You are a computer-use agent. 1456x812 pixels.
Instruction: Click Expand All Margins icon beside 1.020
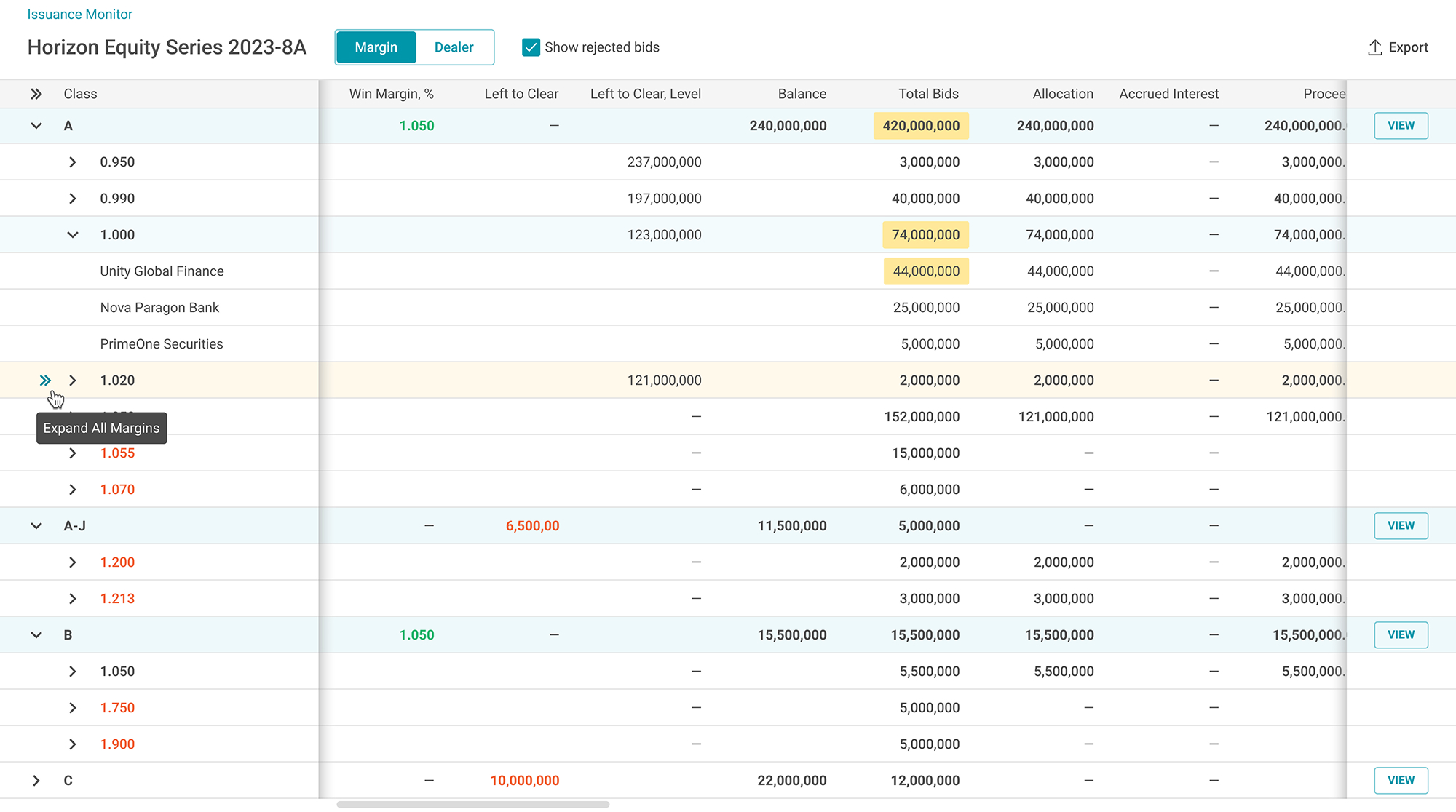(x=45, y=381)
